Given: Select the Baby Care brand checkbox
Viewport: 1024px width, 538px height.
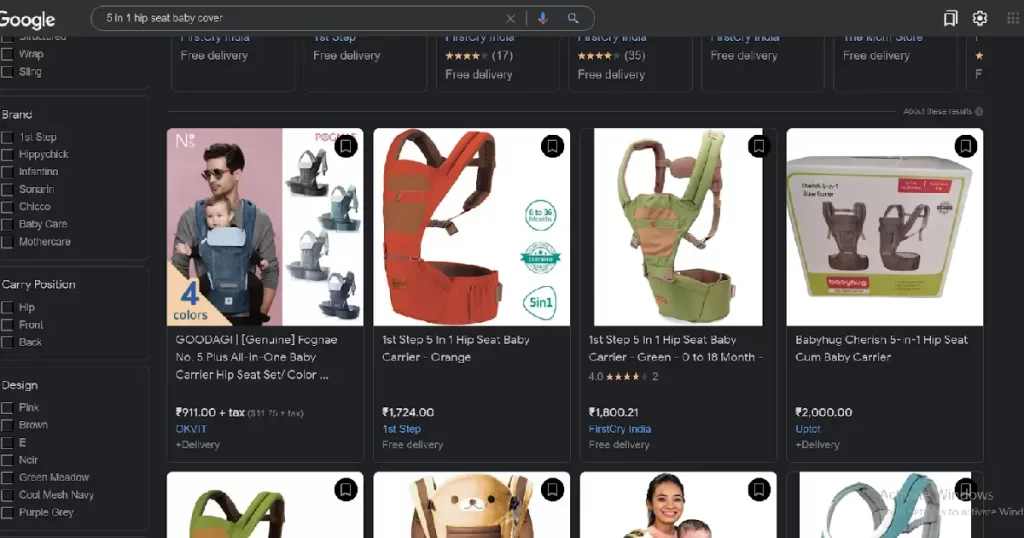Looking at the screenshot, I should click(7, 224).
